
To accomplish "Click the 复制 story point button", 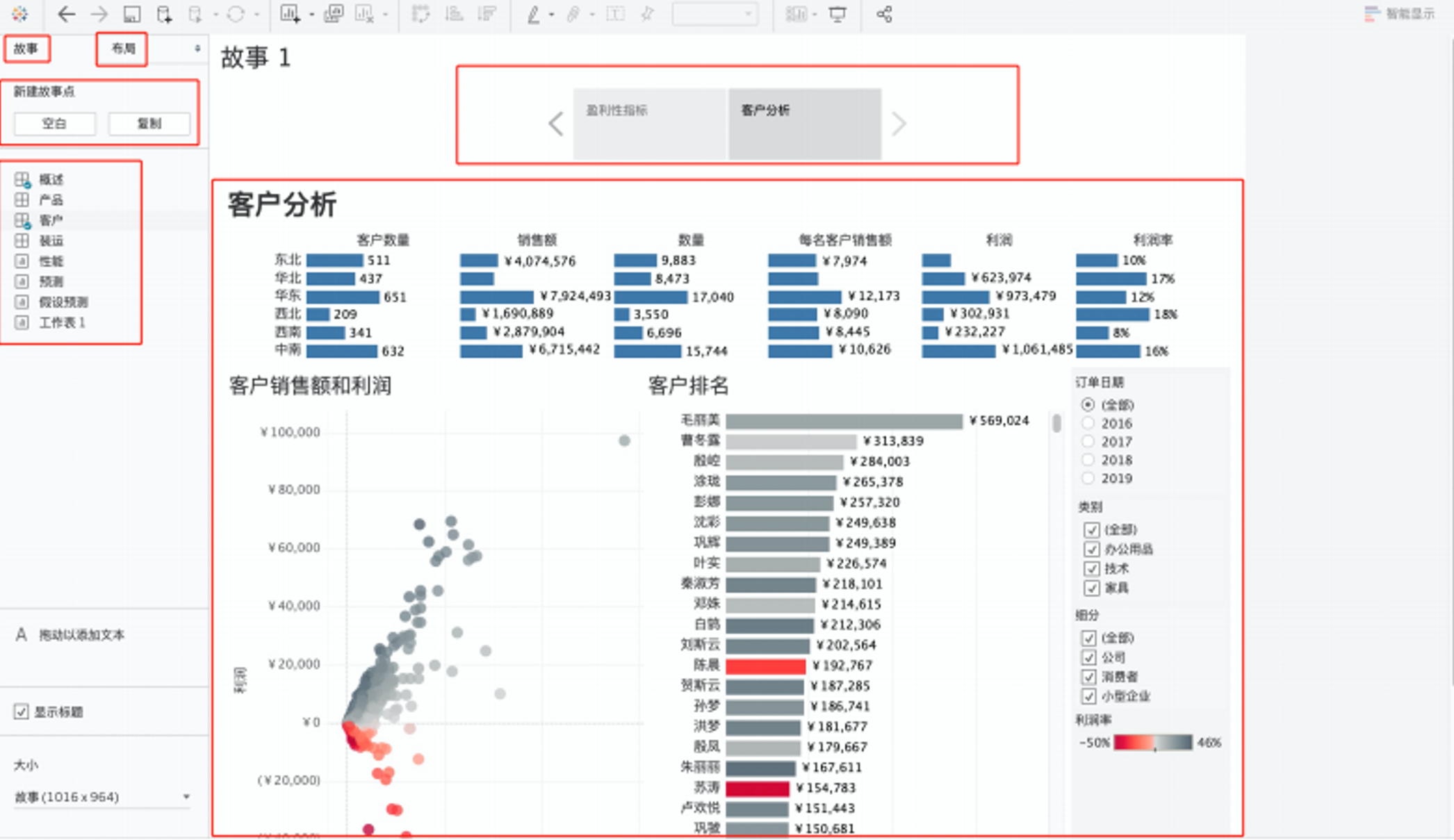I will [149, 124].
